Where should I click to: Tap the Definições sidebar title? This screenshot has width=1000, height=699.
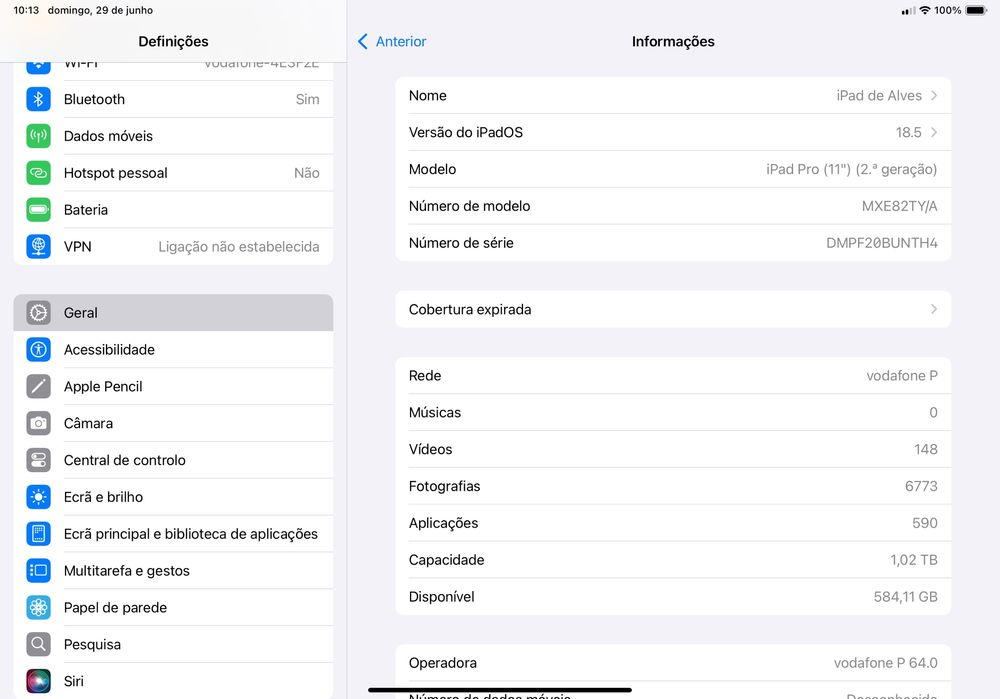point(173,41)
